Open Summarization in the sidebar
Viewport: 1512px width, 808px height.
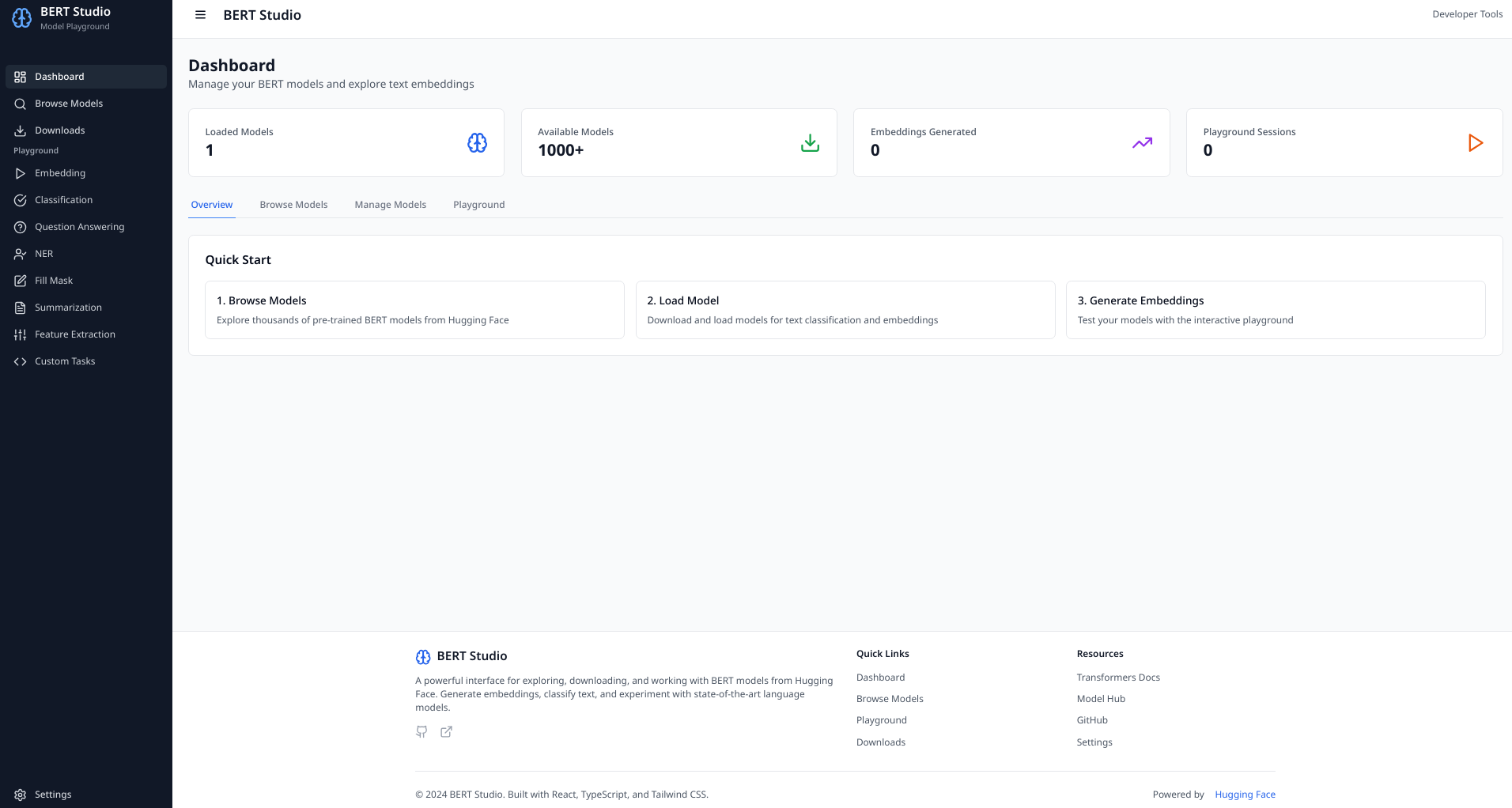pos(86,308)
